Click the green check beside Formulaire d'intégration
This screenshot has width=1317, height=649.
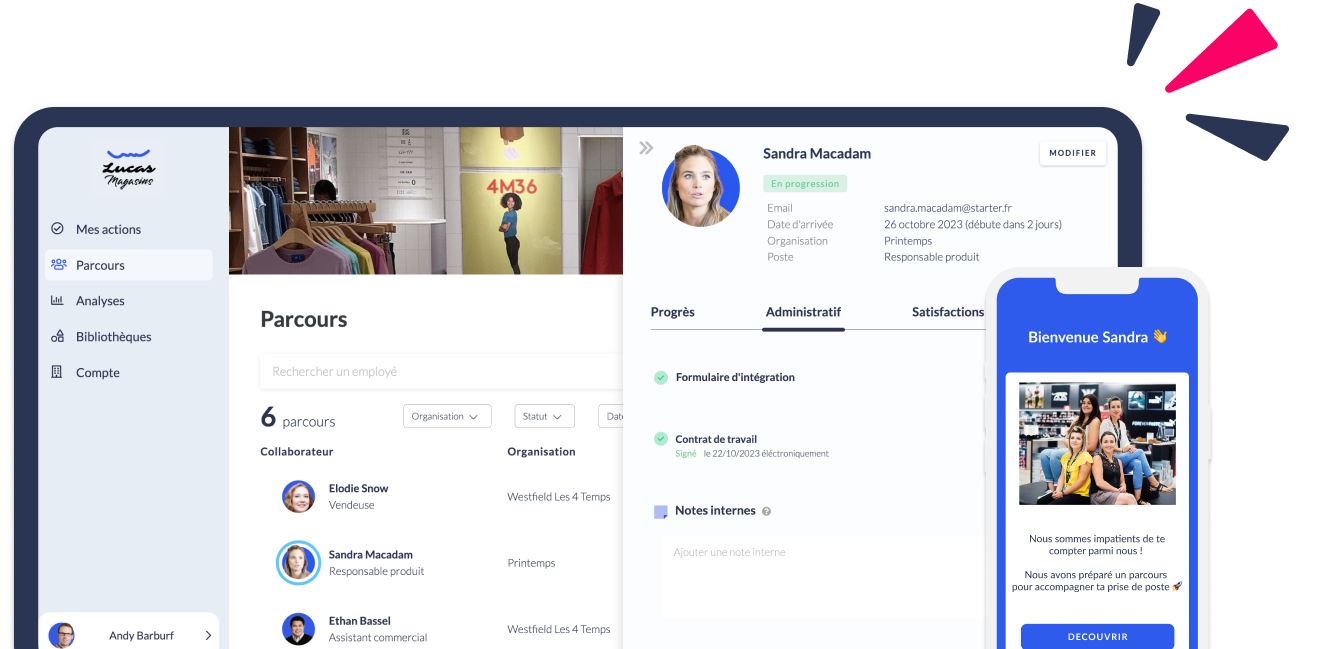click(661, 378)
